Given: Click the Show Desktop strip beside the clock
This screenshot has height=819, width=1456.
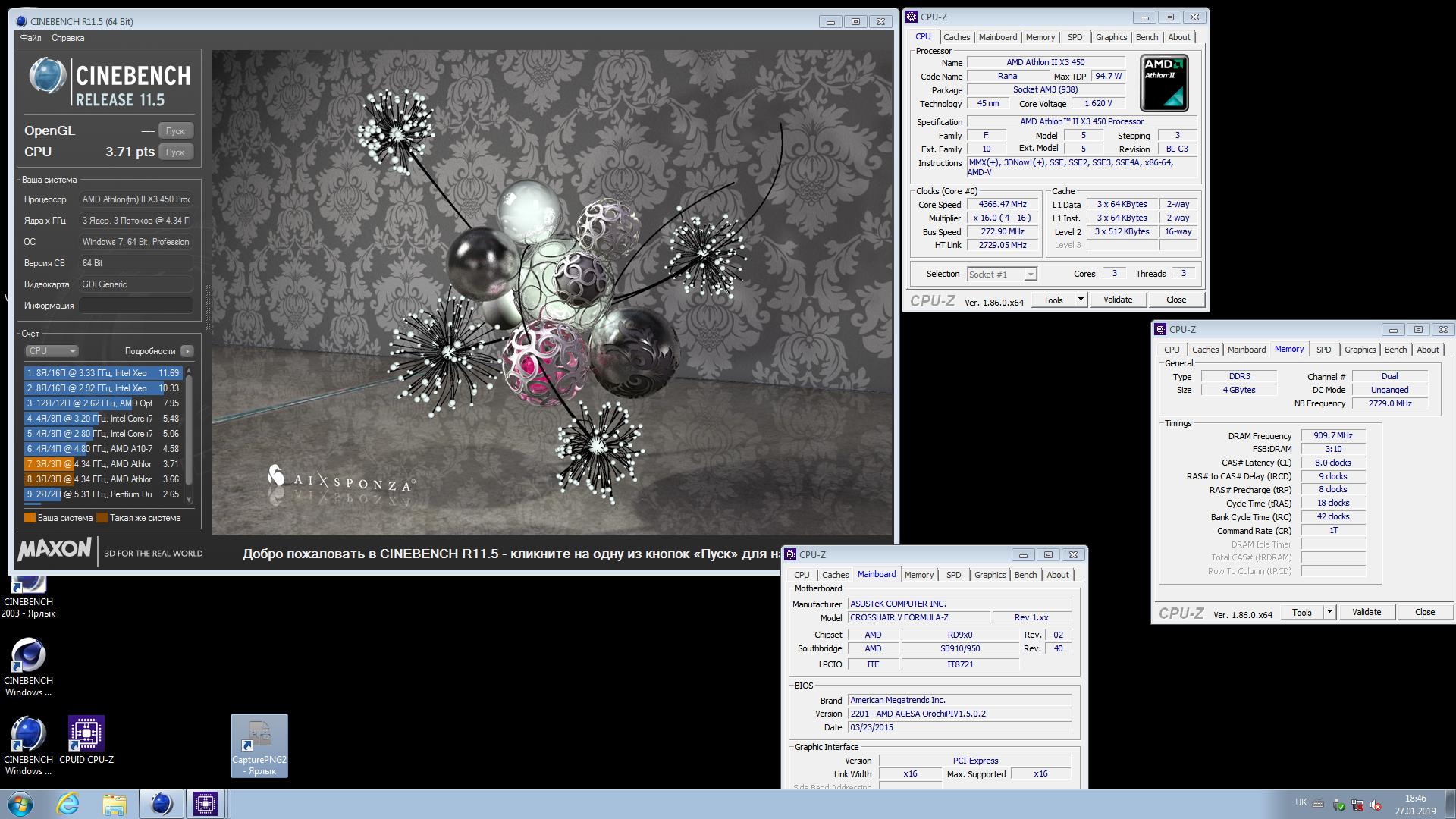Looking at the screenshot, I should click(x=1449, y=804).
